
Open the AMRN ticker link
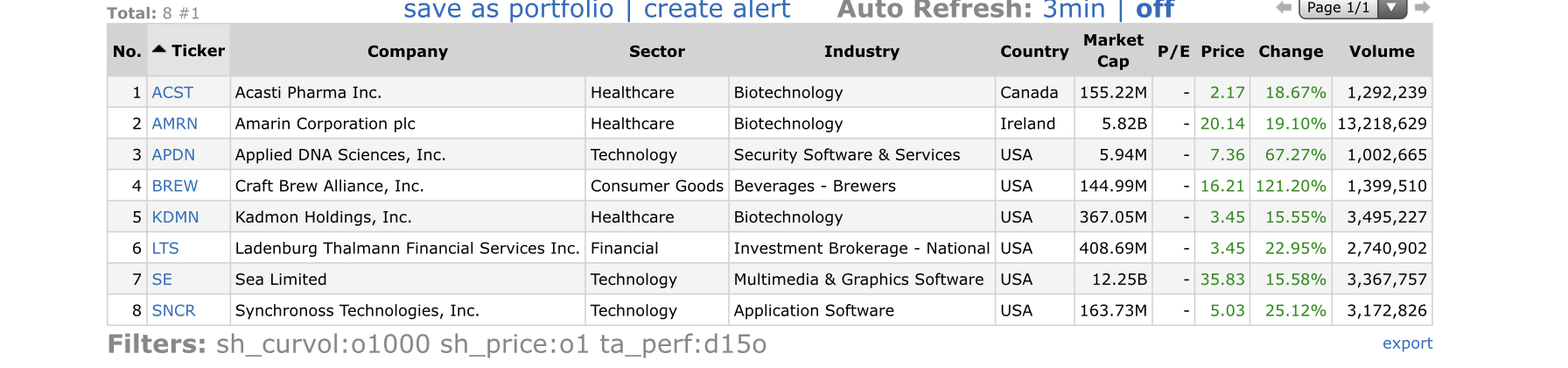(174, 124)
